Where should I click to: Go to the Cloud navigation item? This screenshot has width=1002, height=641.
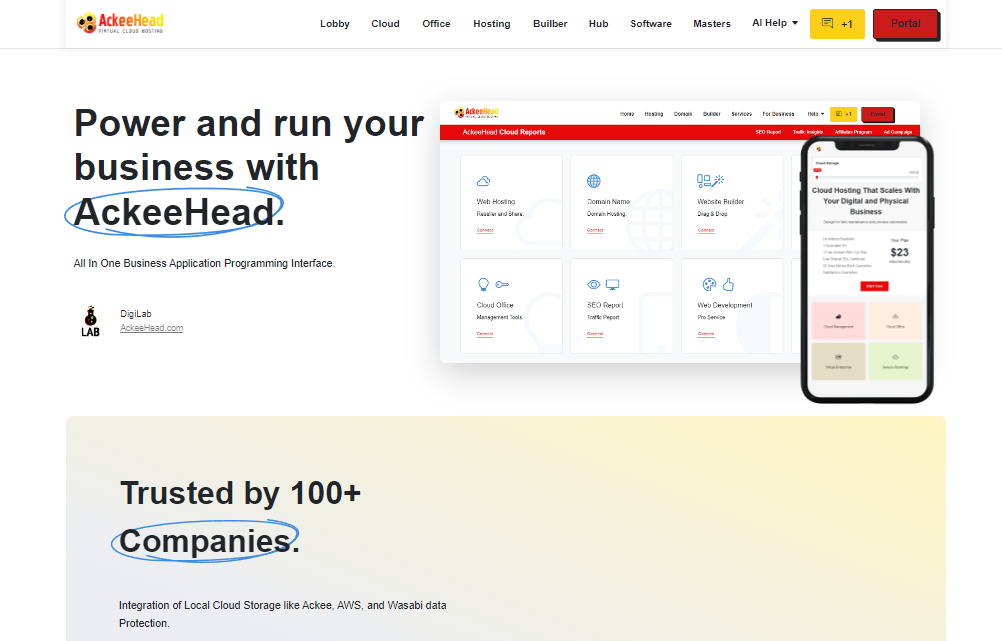click(x=385, y=24)
